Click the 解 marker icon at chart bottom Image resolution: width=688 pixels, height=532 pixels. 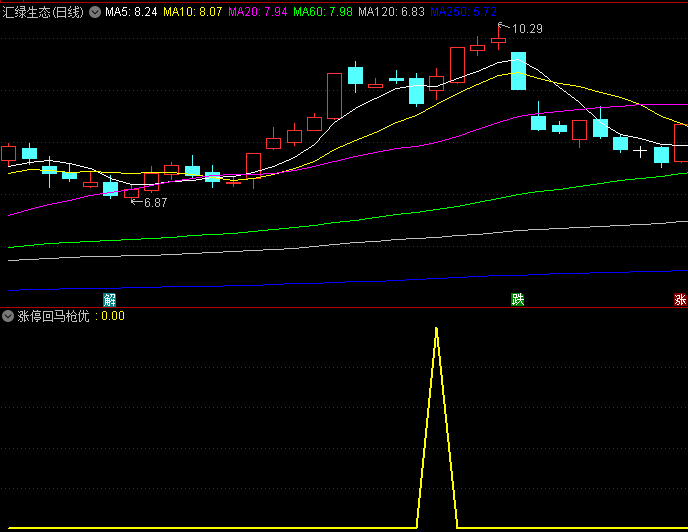109,300
